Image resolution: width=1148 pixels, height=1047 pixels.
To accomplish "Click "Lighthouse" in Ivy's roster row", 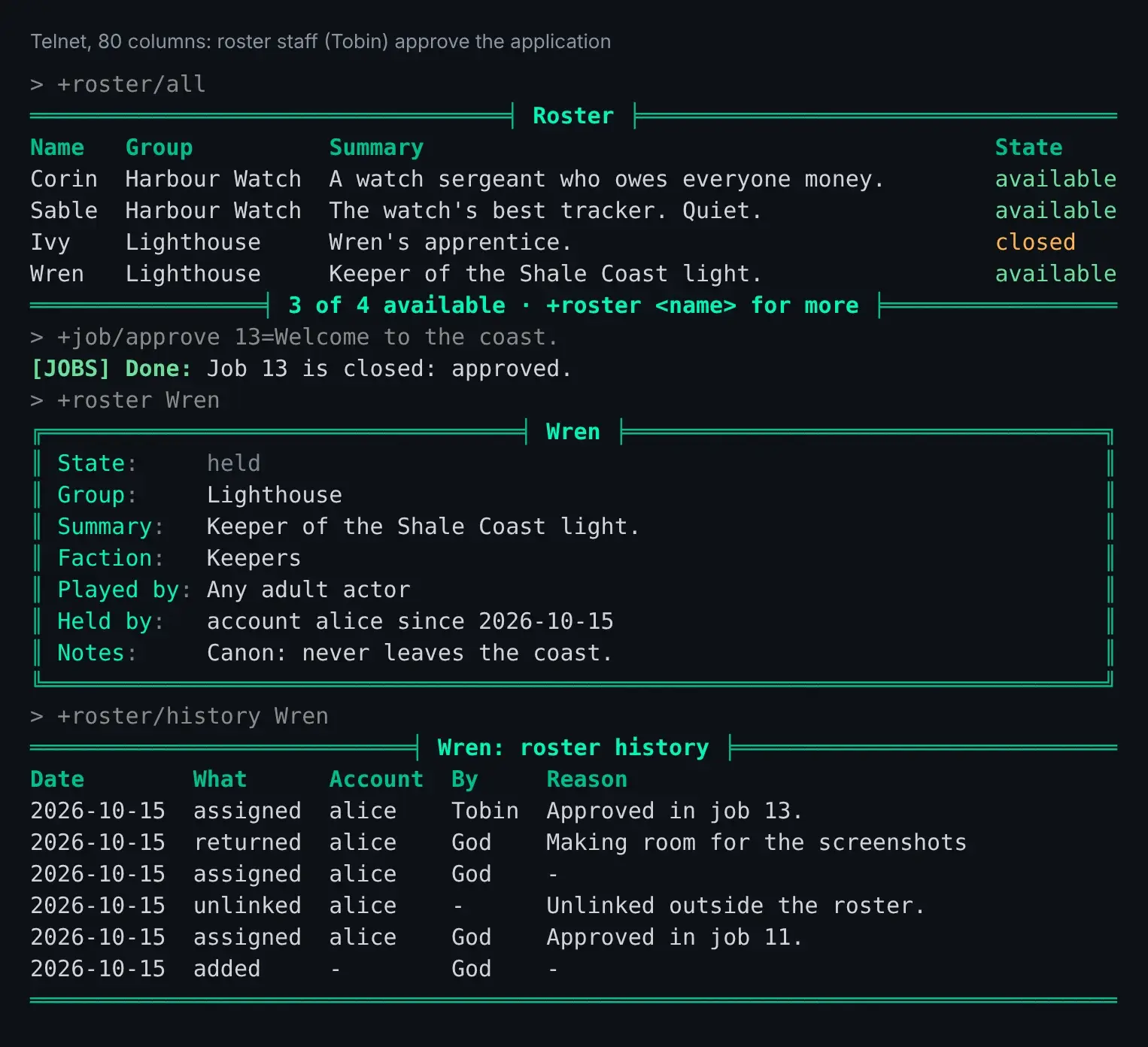I will [193, 242].
